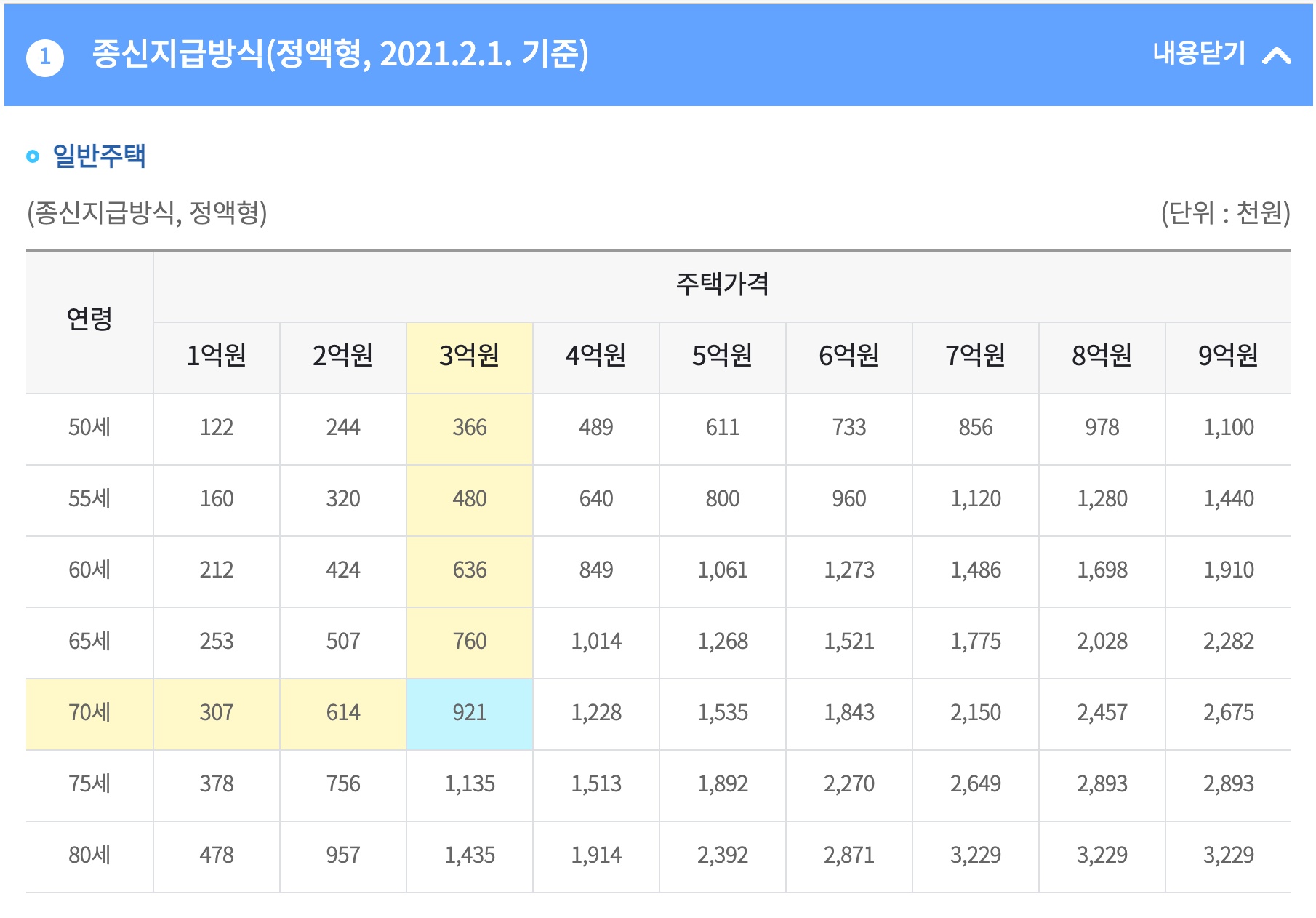Click the 주택가격 header cell

722,284
